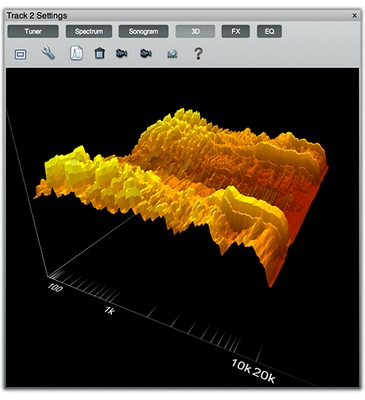365x400 pixels.
Task: Switch to the Tuner tab
Action: coord(33,32)
